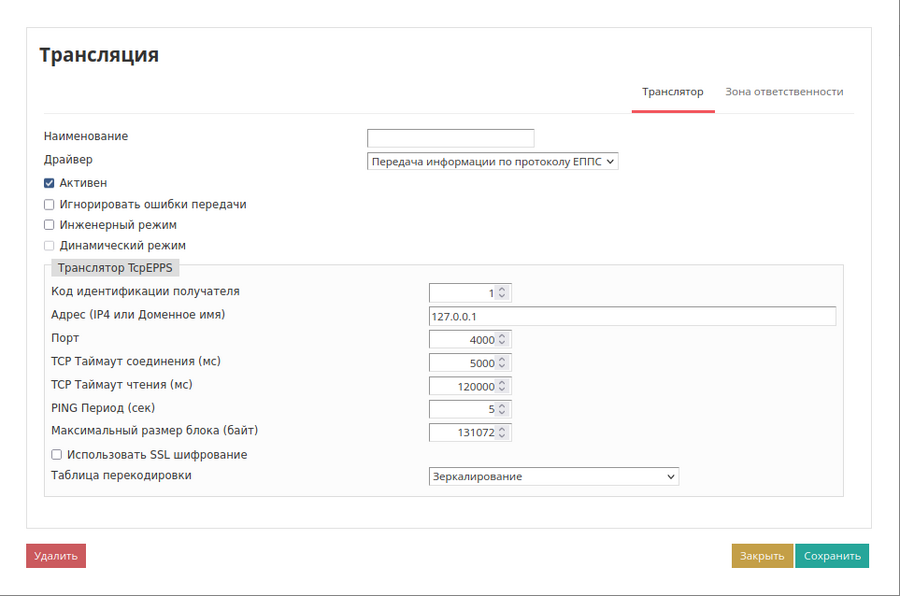Open Зона ответственности tab
This screenshot has height=596, width=900.
click(x=784, y=92)
